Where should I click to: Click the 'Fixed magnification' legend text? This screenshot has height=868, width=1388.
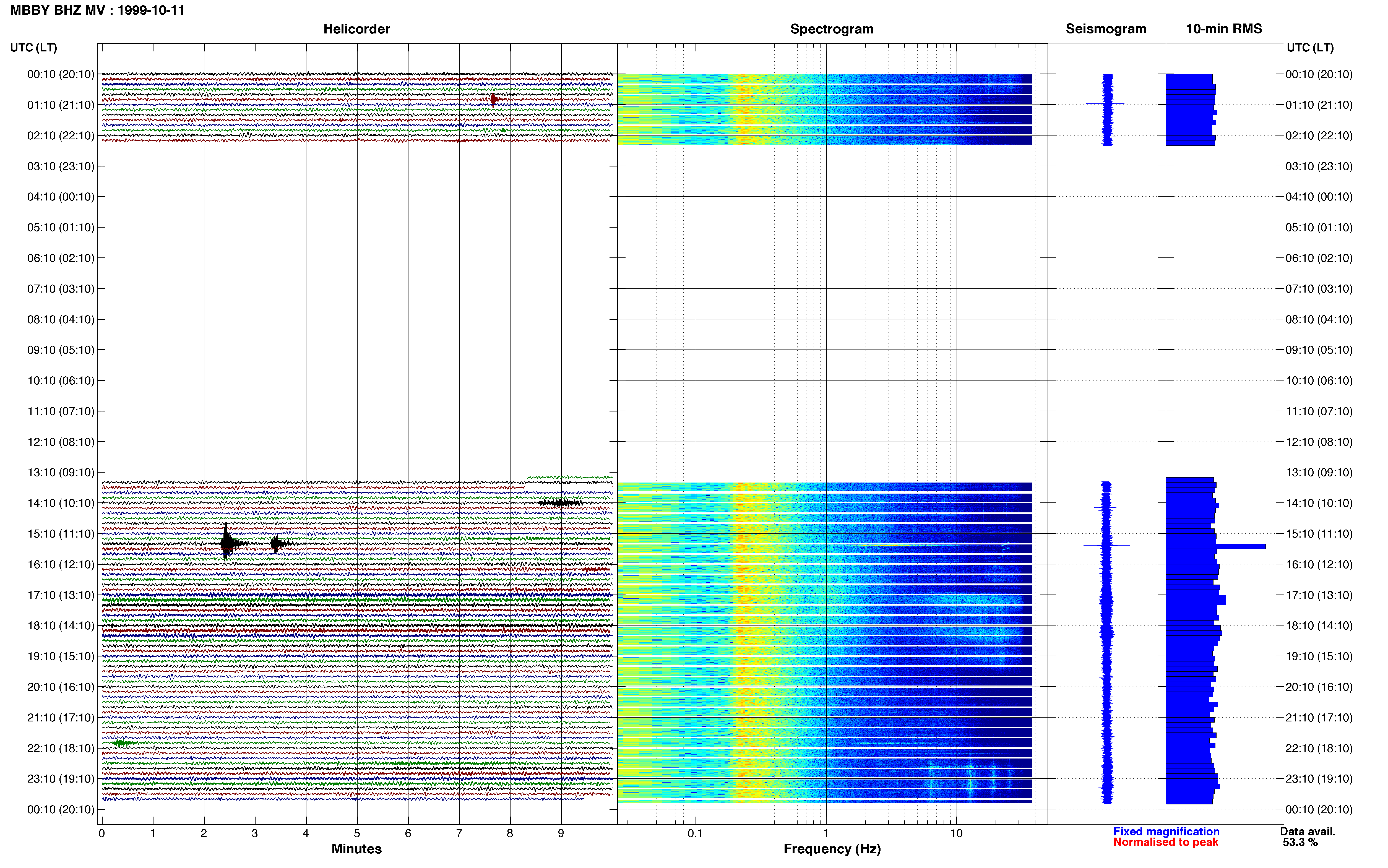1166,831
